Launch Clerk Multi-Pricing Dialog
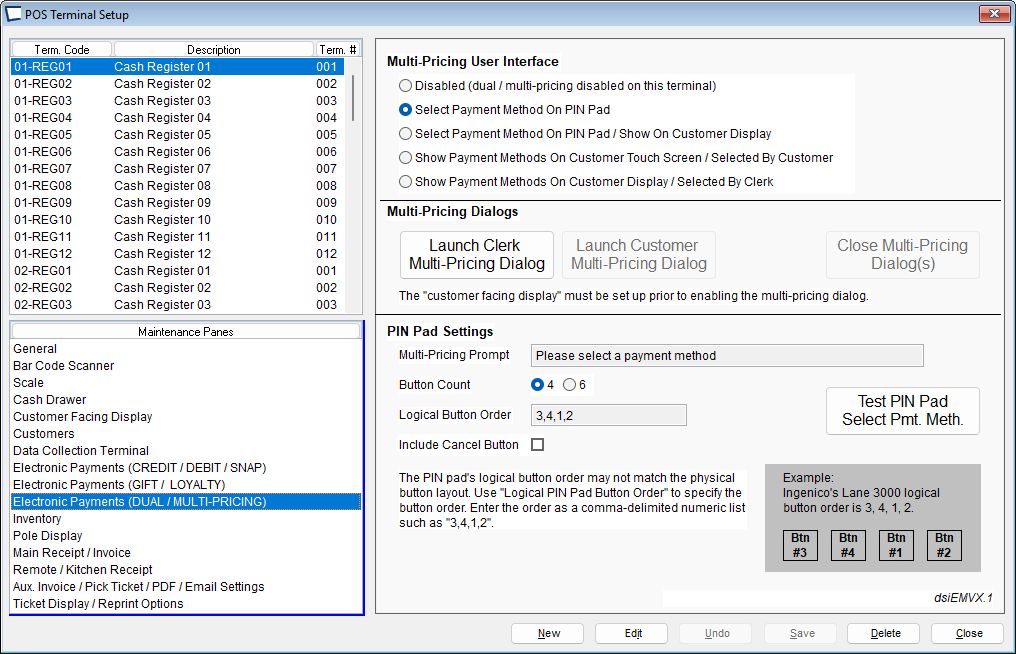 click(477, 255)
